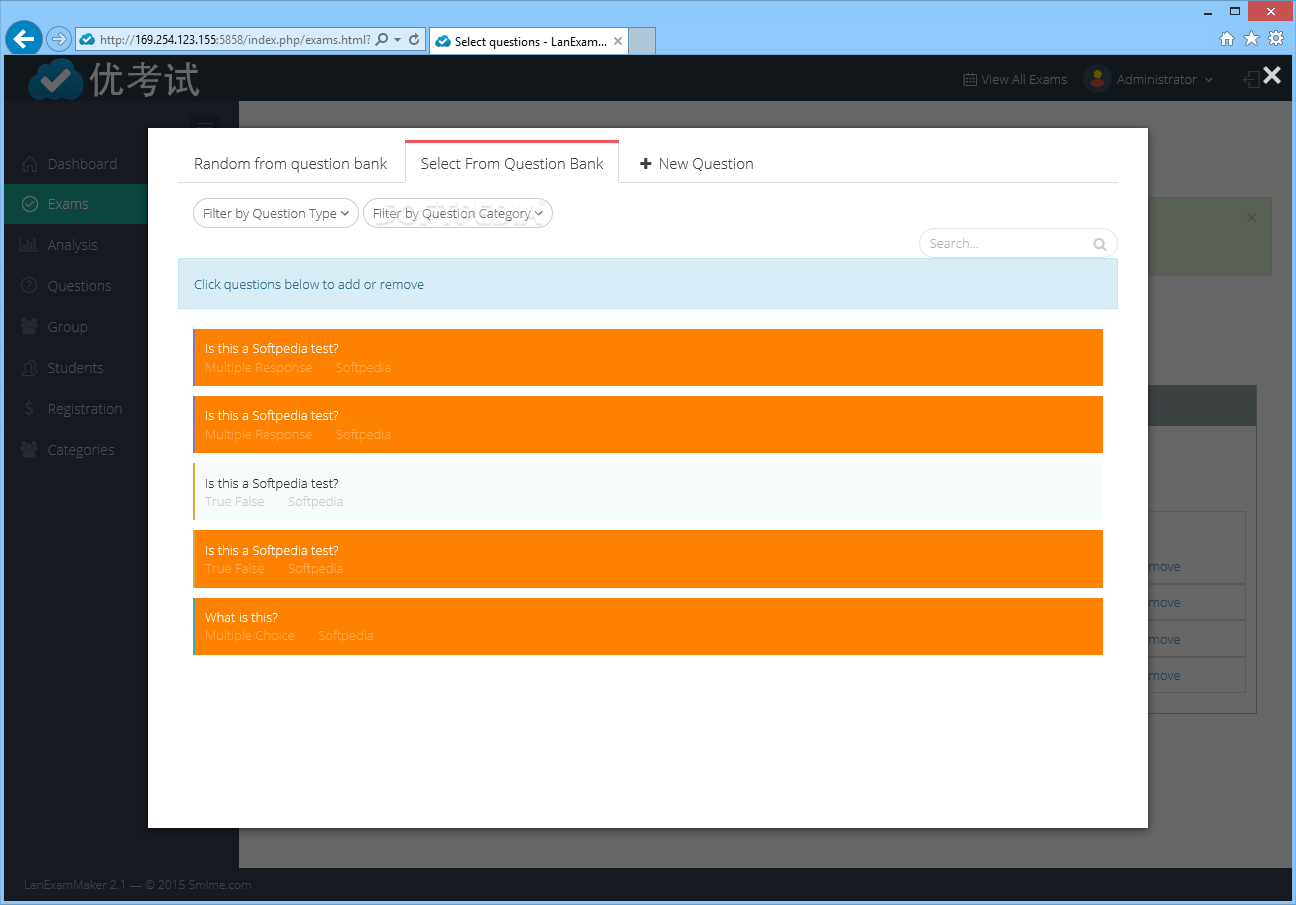1296x905 pixels.
Task: Close the Select questions browser tab
Action: tap(618, 42)
